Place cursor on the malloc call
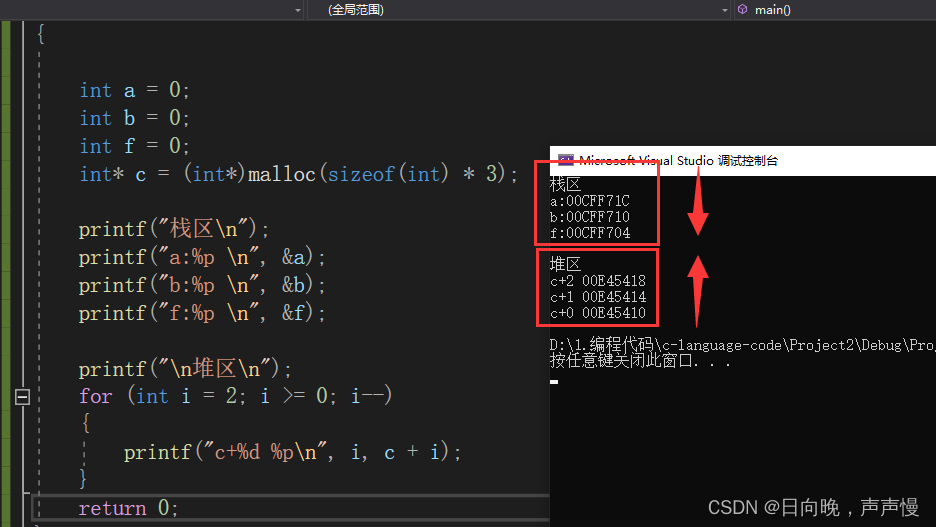This screenshot has height=527, width=936. [281, 174]
